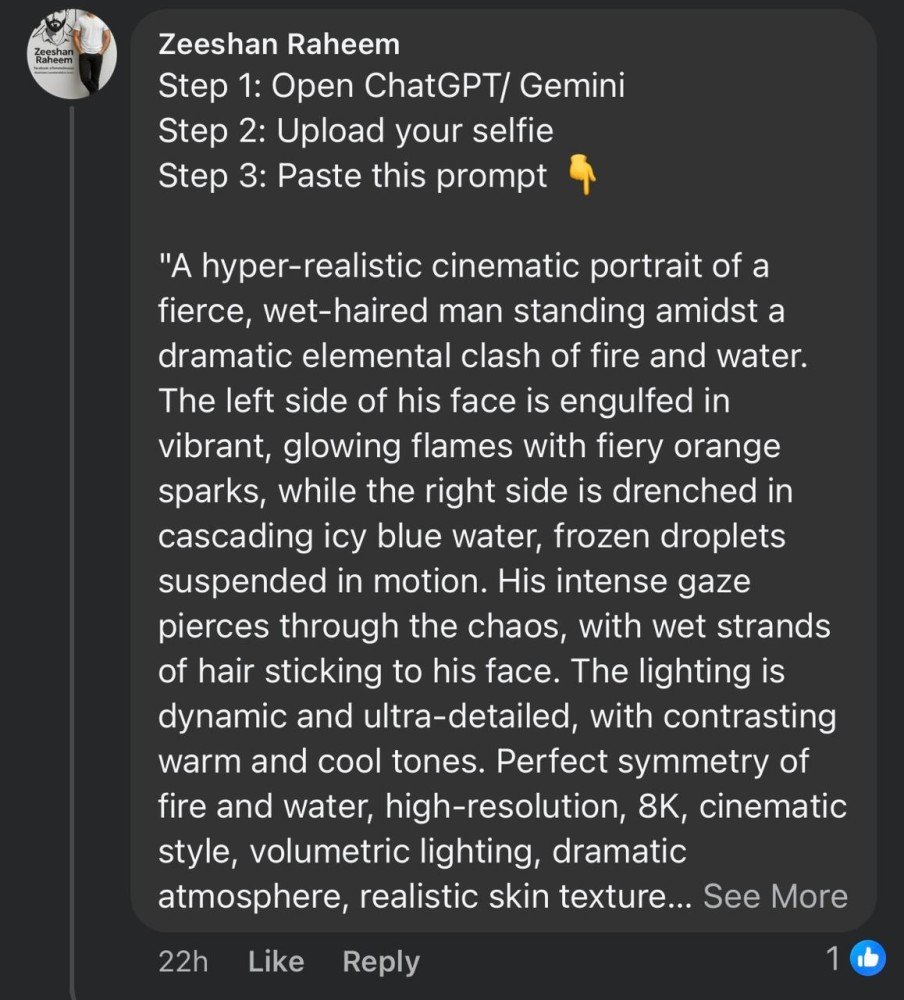904x1000 pixels.
Task: Click the Zeeshan Raheem commenter name
Action: tap(279, 44)
